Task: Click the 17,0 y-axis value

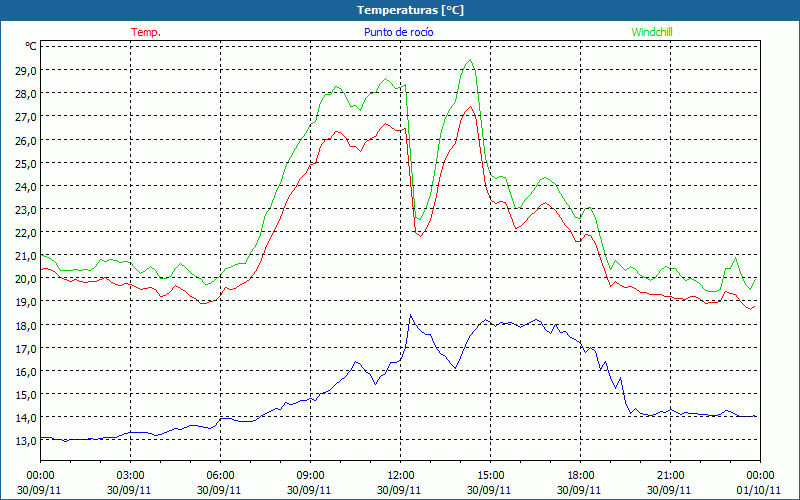Action: [x=26, y=349]
